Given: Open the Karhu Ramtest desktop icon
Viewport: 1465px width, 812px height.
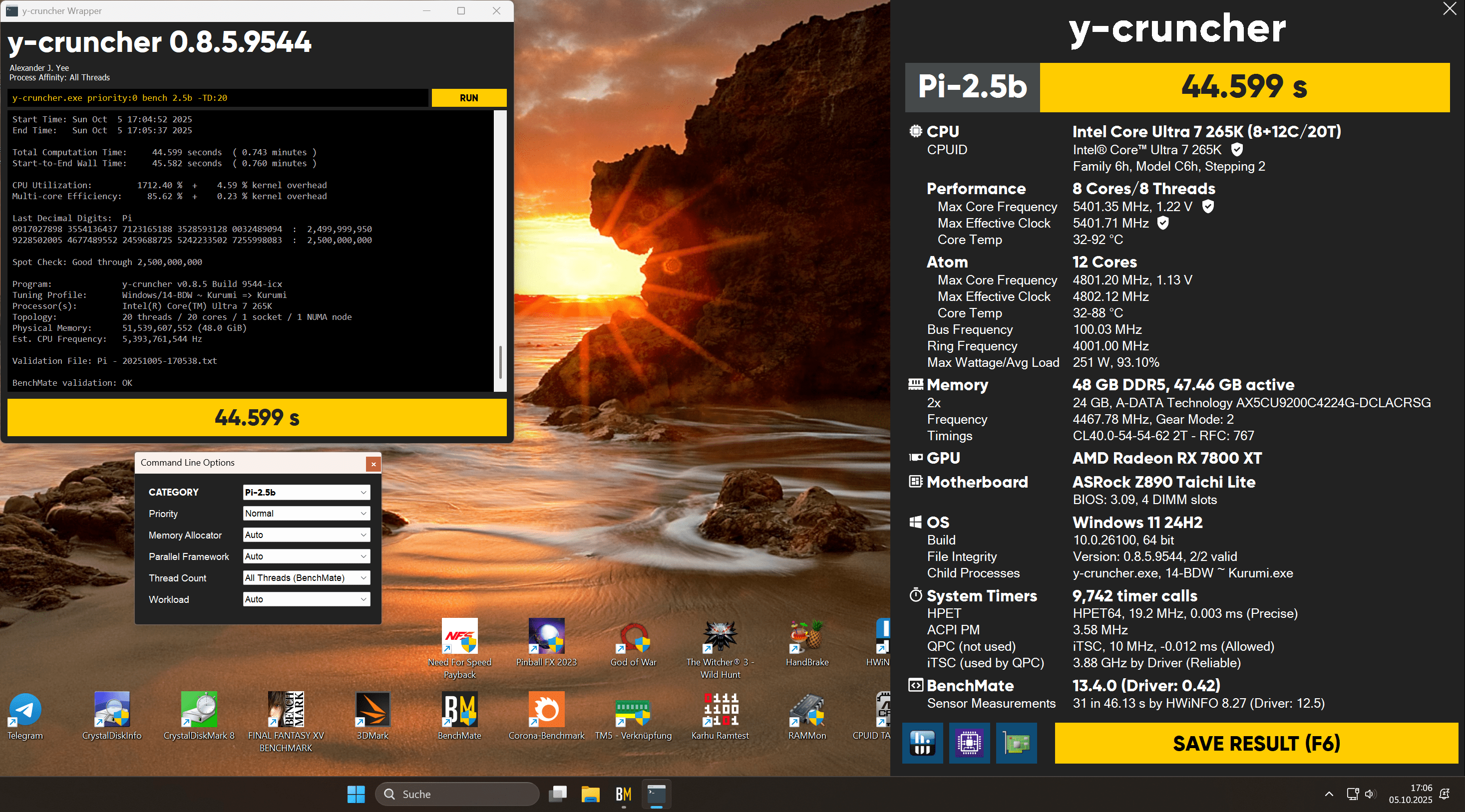Looking at the screenshot, I should click(x=720, y=710).
